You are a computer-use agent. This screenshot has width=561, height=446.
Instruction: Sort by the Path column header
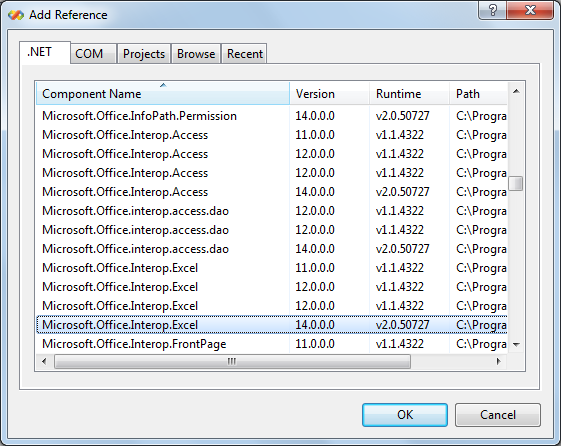[478, 94]
